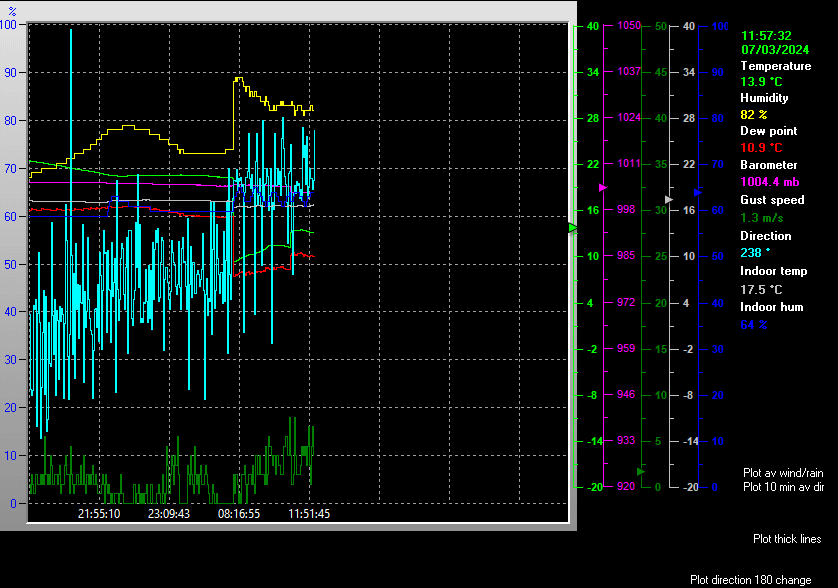Image resolution: width=838 pixels, height=588 pixels.
Task: Click the Temperature label in legend
Action: click(x=775, y=66)
